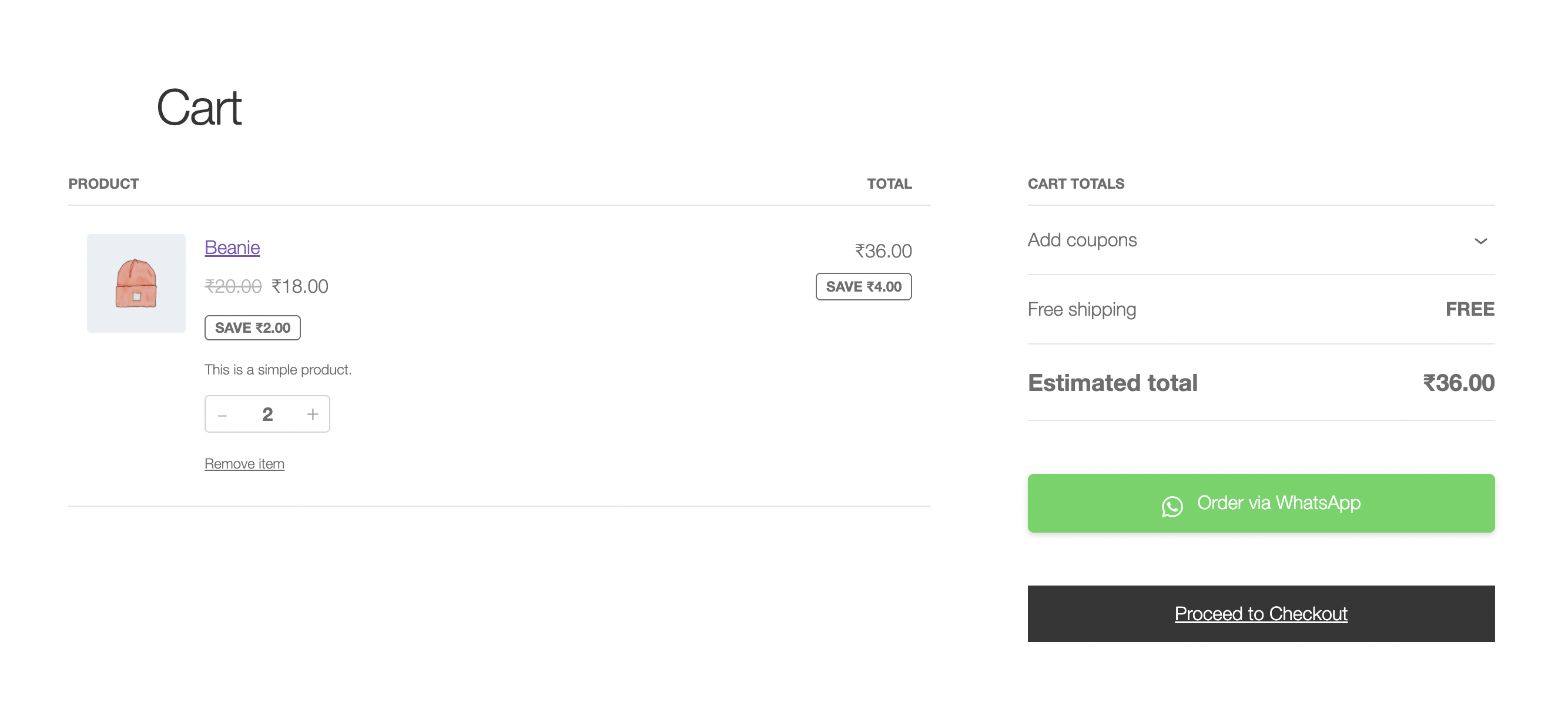Click the Free shipping row
The image size is (1568, 709).
coord(1081,309)
